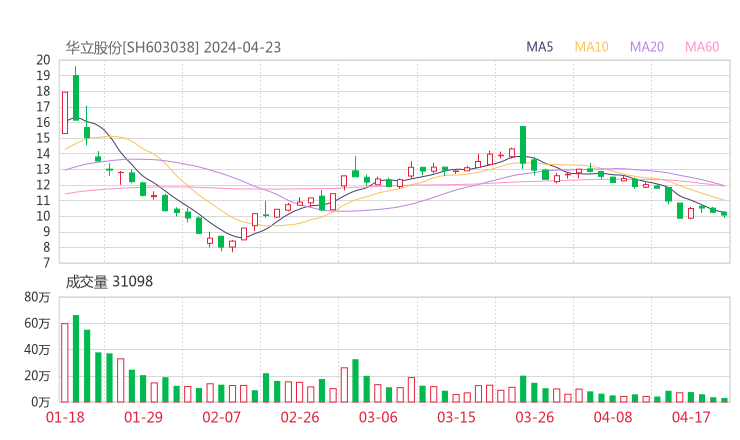Viewport: 740px width, 440px height.
Task: Click the 01-18 date label
Action: tap(65, 417)
